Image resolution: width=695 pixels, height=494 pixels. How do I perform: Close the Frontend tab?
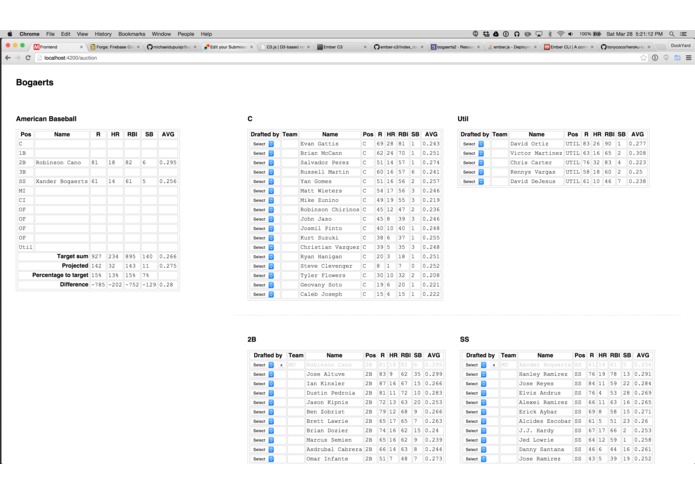pyautogui.click(x=81, y=47)
